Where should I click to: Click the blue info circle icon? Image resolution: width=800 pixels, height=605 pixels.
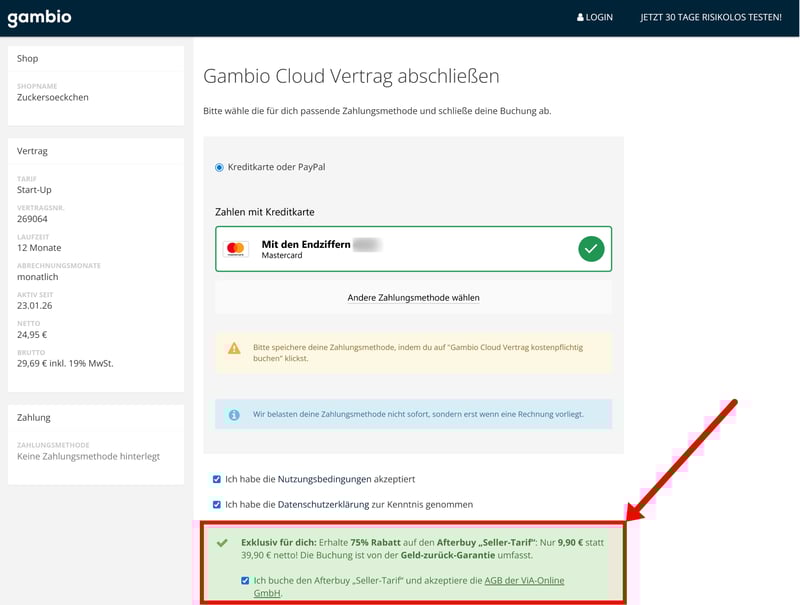[x=234, y=414]
